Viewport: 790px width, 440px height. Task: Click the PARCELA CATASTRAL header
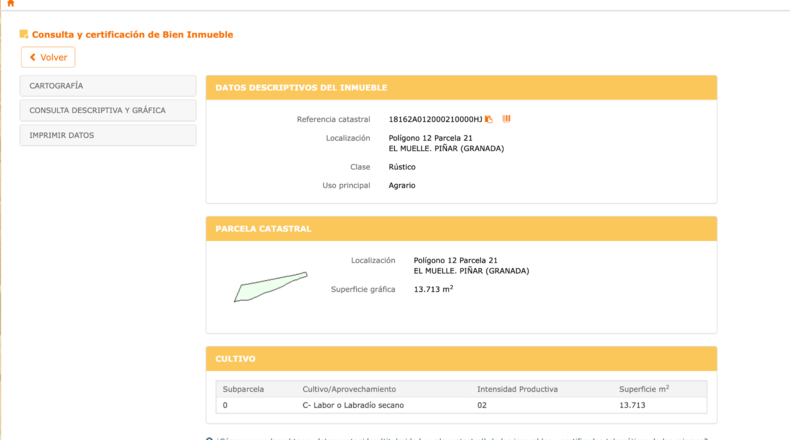tap(461, 229)
